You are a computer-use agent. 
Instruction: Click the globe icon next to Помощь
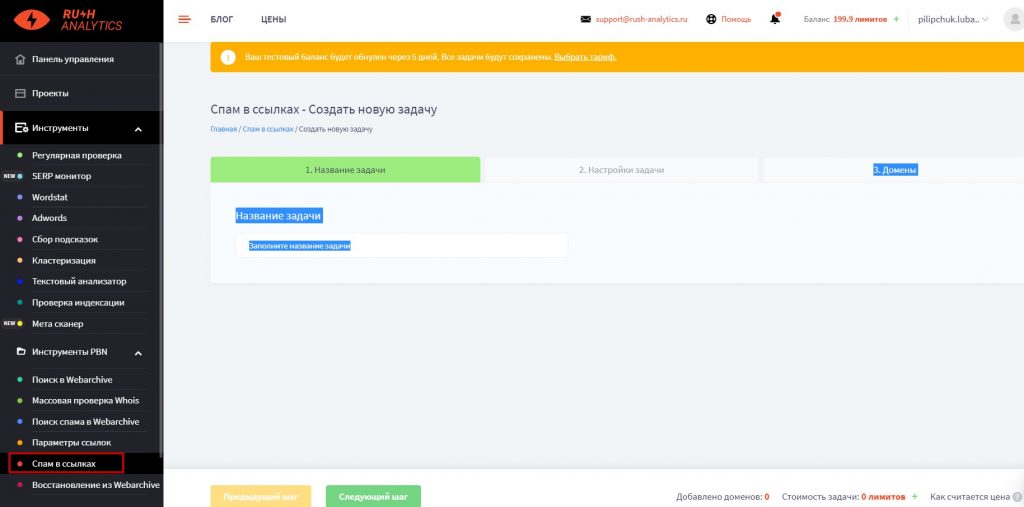pos(711,19)
